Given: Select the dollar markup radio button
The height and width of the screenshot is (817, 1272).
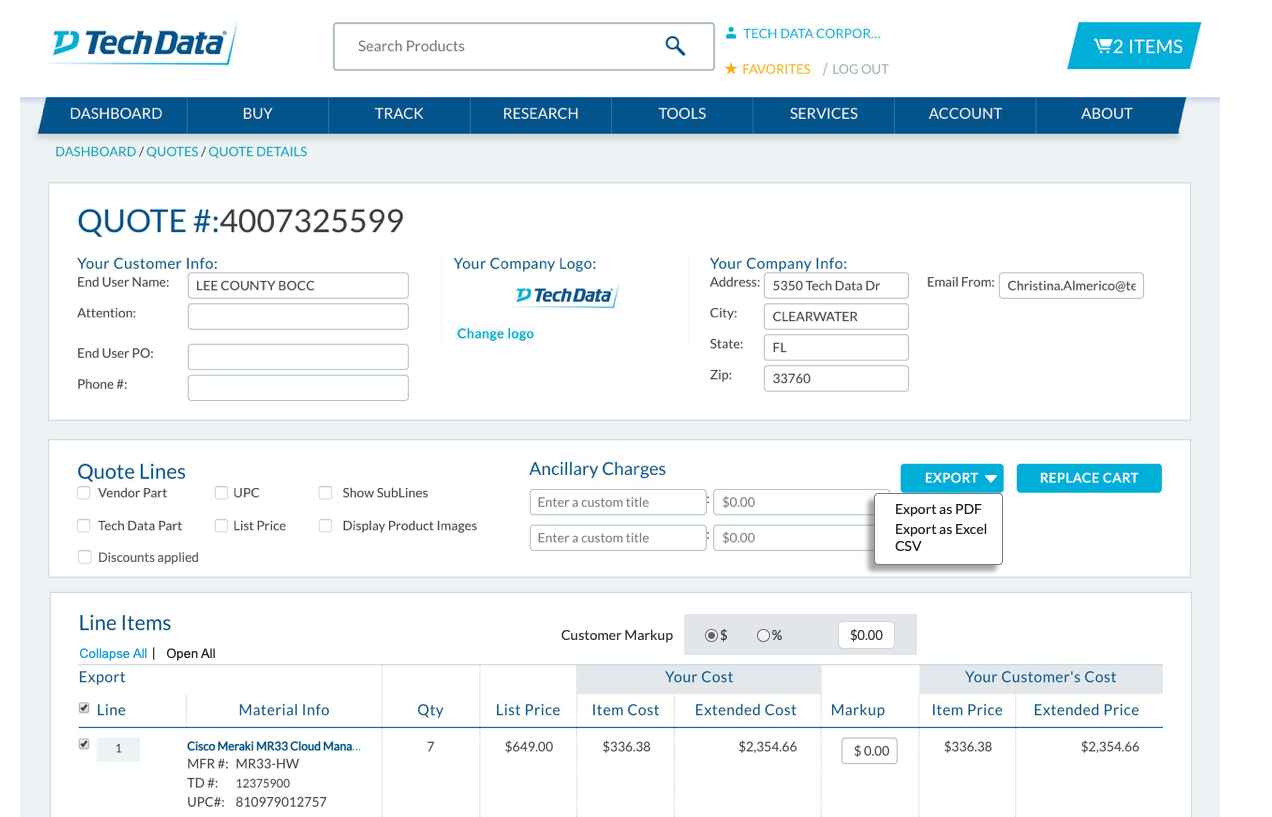Looking at the screenshot, I should click(711, 635).
